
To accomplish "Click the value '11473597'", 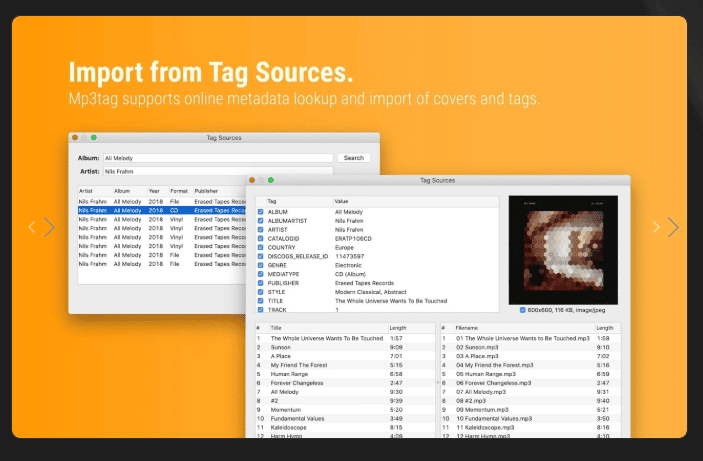I will click(x=349, y=257).
